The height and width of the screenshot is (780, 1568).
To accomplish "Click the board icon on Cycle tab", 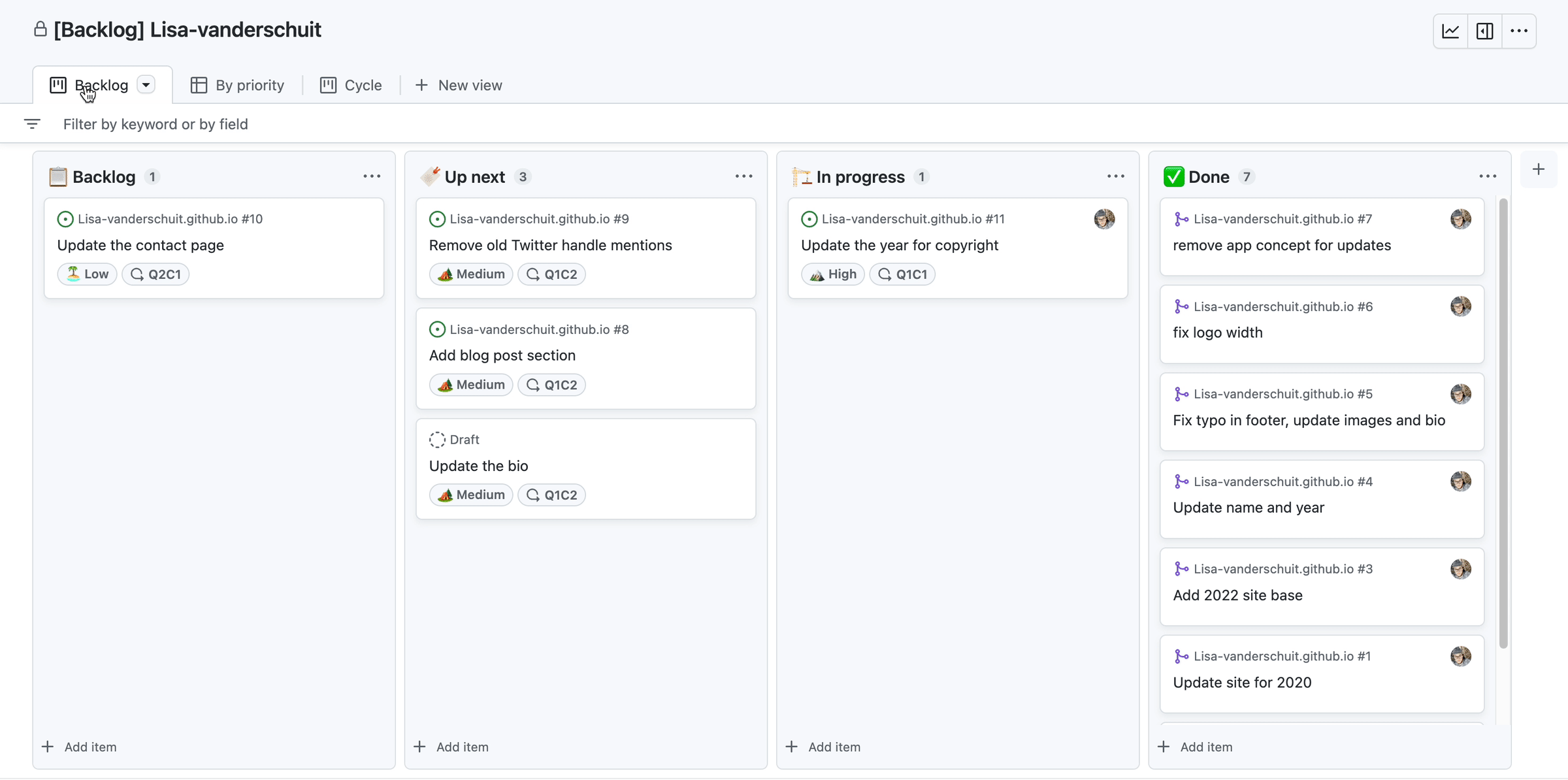I will coord(328,85).
